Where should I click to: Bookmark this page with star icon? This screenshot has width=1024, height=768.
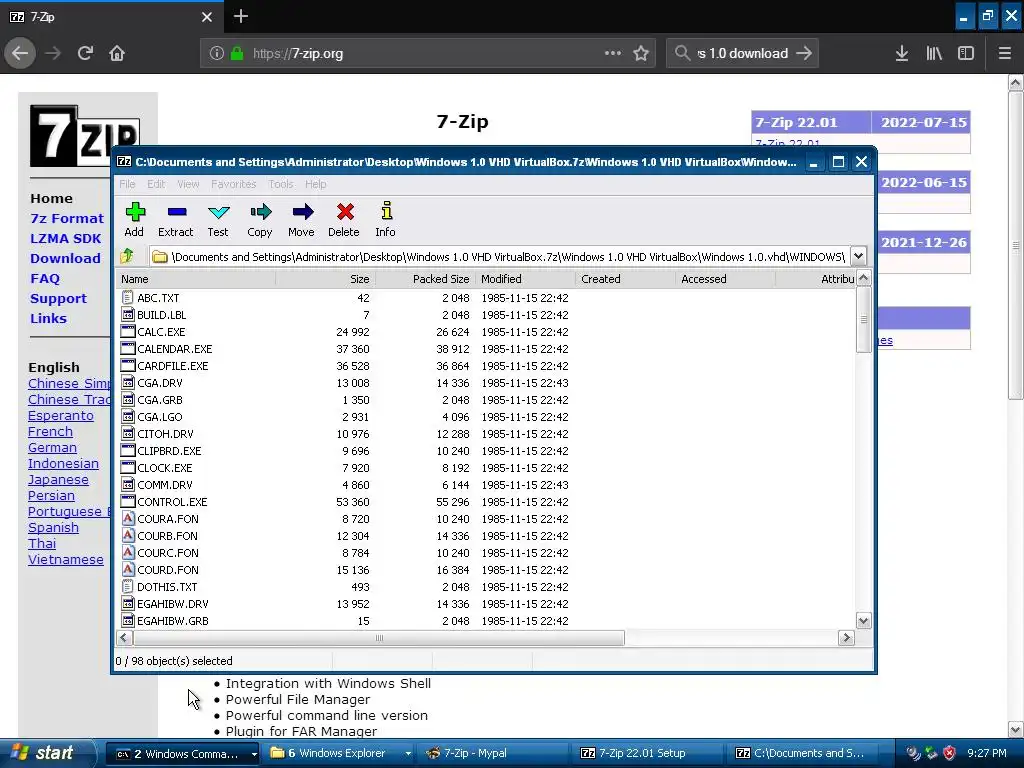(641, 53)
